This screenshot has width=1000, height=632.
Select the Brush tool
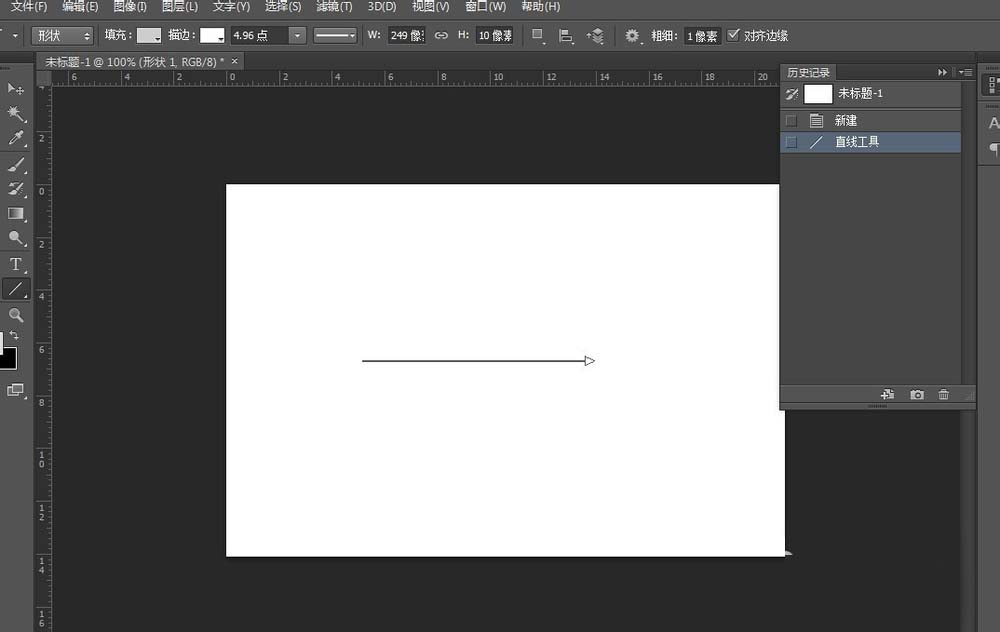tap(16, 163)
